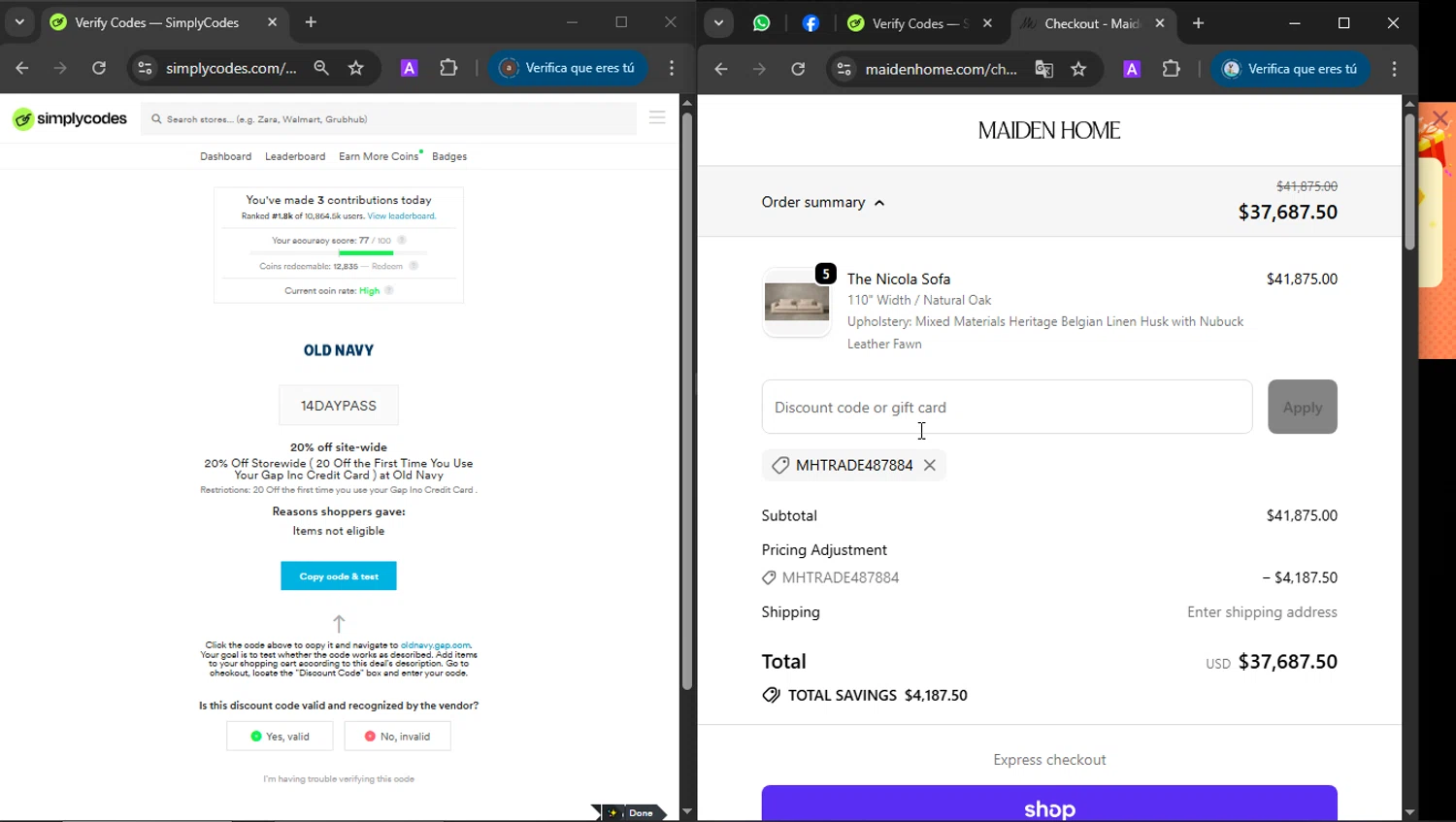Screen dimensions: 1456x822
Task: Open Chrome menu in right window
Action: pyautogui.click(x=1395, y=69)
